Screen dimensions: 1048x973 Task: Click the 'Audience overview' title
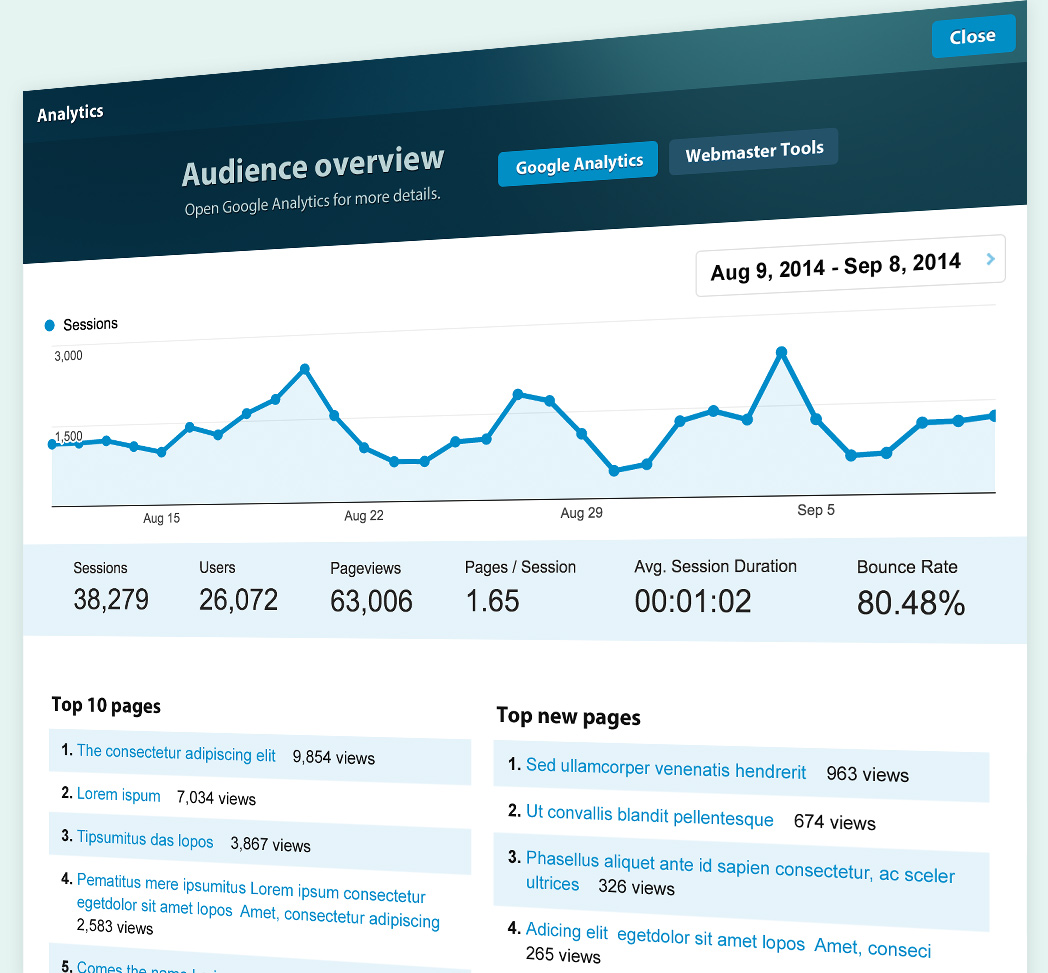tap(313, 166)
